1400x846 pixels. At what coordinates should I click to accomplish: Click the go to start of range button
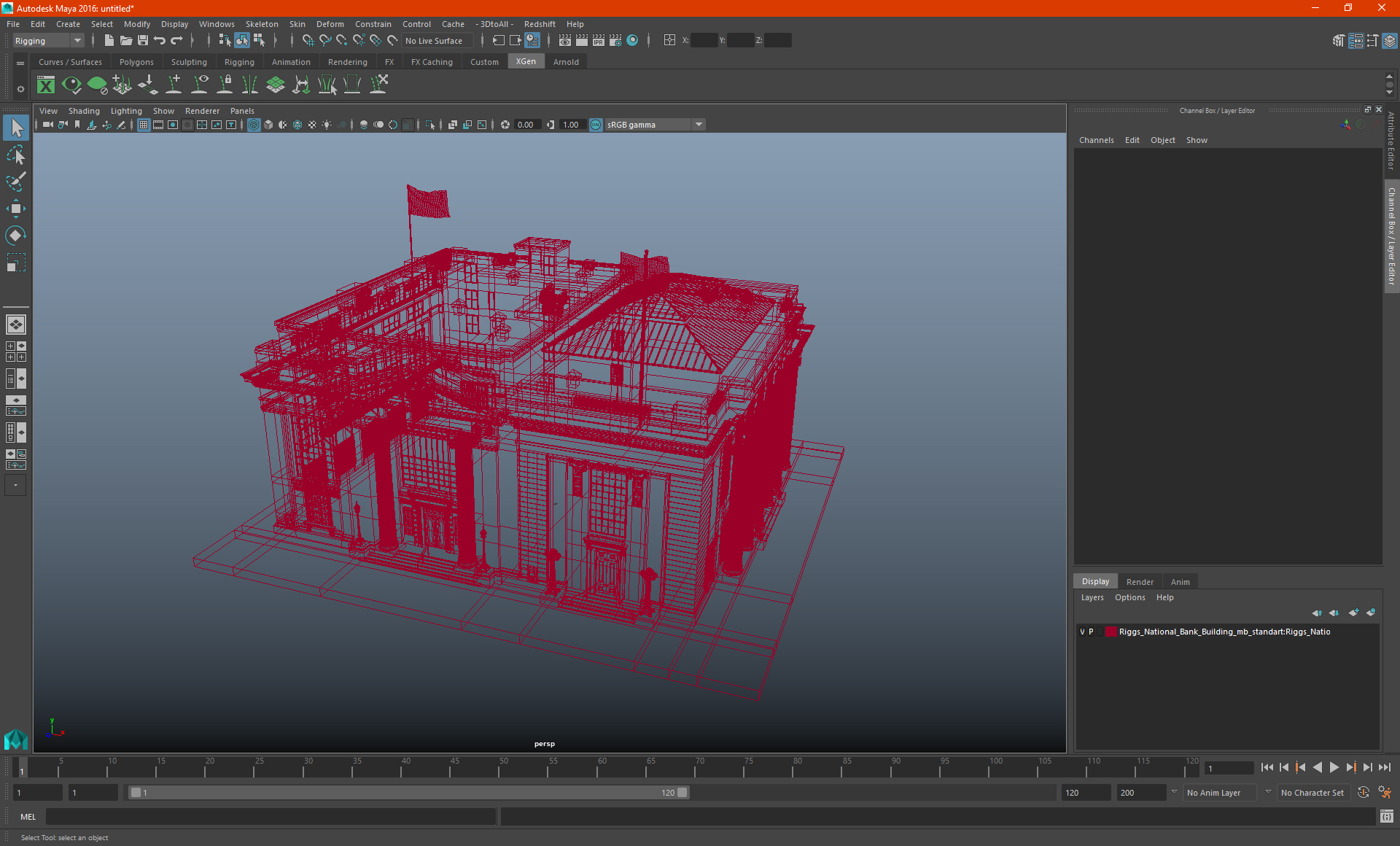1267,767
